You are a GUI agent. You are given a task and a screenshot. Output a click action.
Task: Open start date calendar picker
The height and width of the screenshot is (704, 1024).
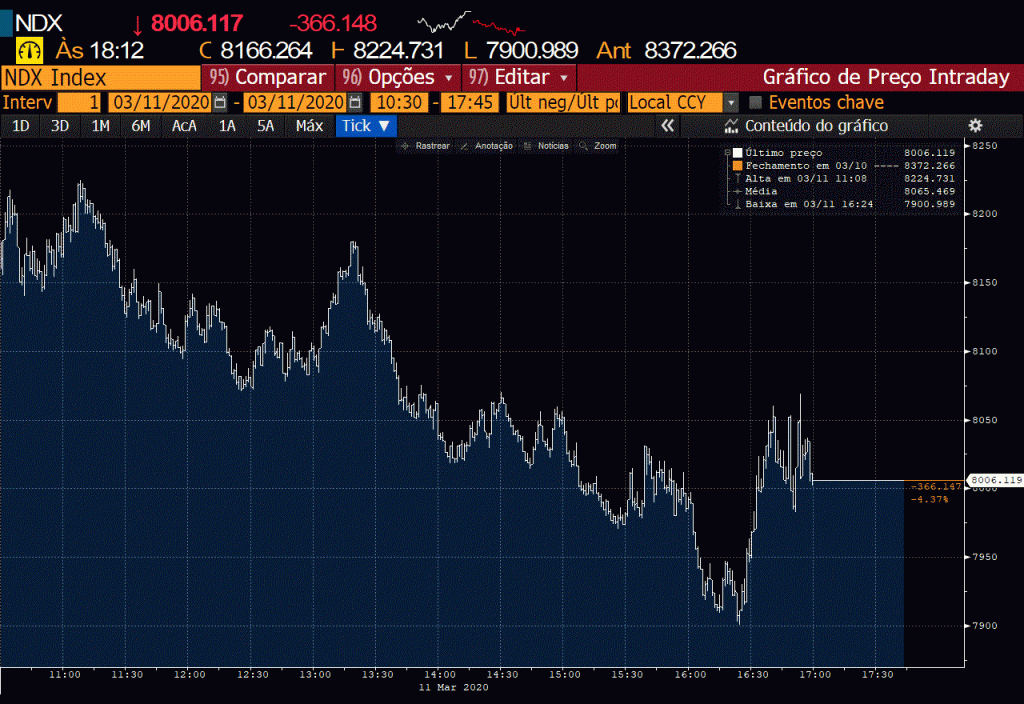(x=219, y=102)
